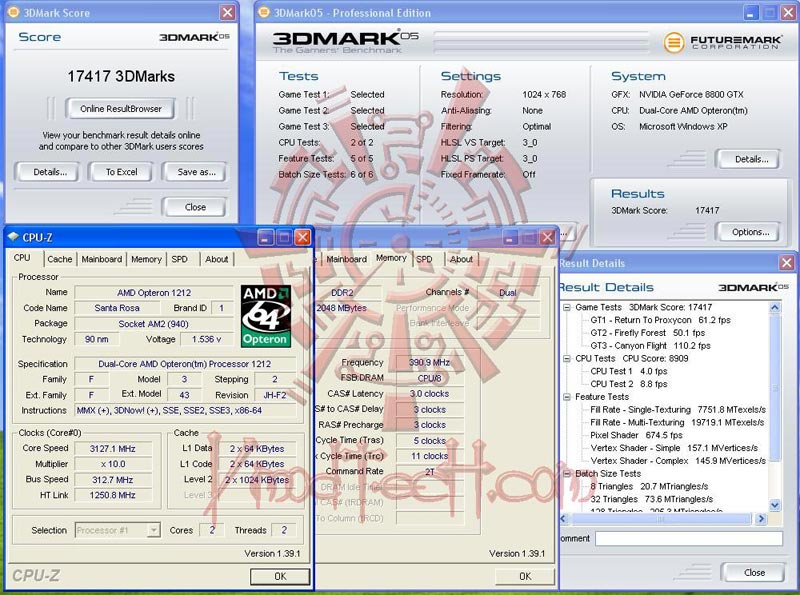
Task: Select GT2 - Firefly Forest result
Action: (647, 333)
